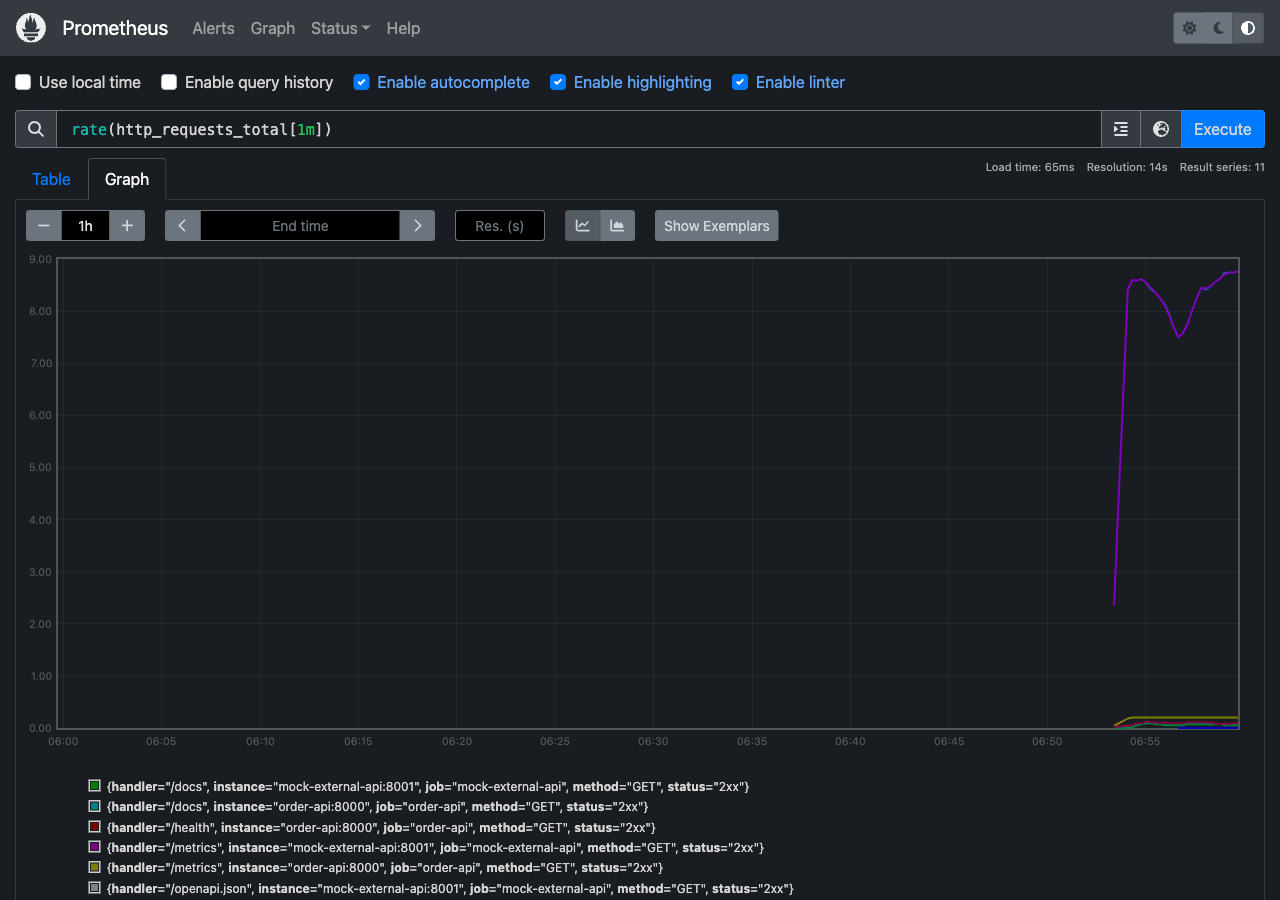The height and width of the screenshot is (900, 1280).
Task: Click purple swatch for mock-external-api /metrics
Action: (95, 847)
